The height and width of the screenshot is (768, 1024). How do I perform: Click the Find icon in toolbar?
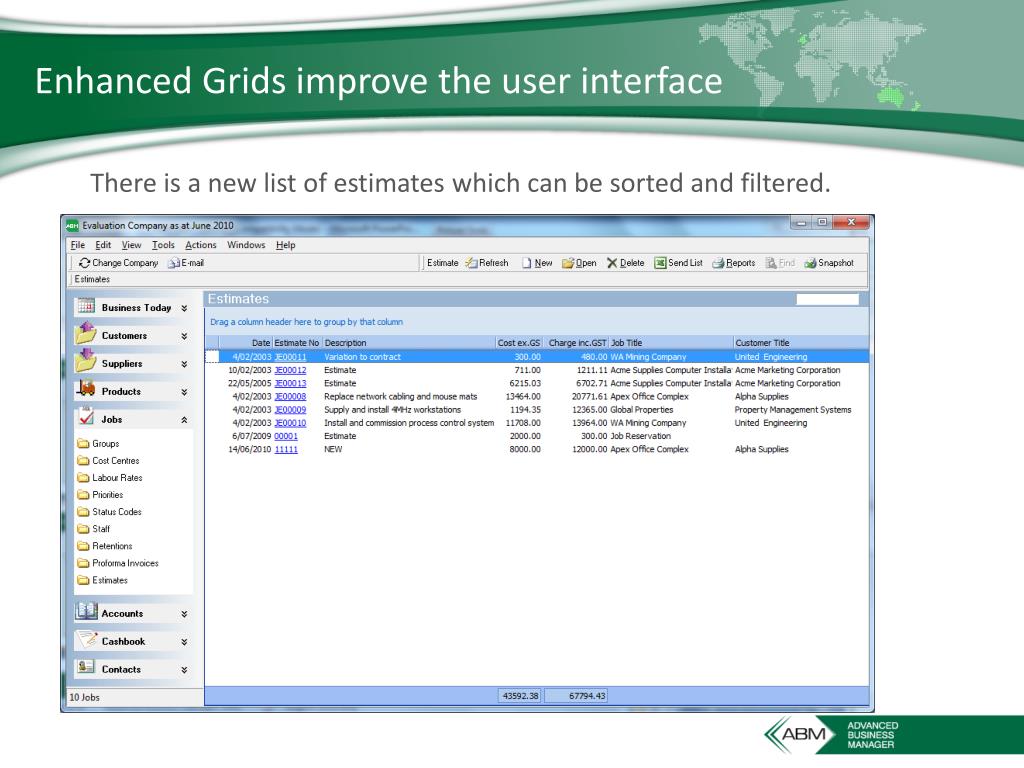tap(771, 263)
